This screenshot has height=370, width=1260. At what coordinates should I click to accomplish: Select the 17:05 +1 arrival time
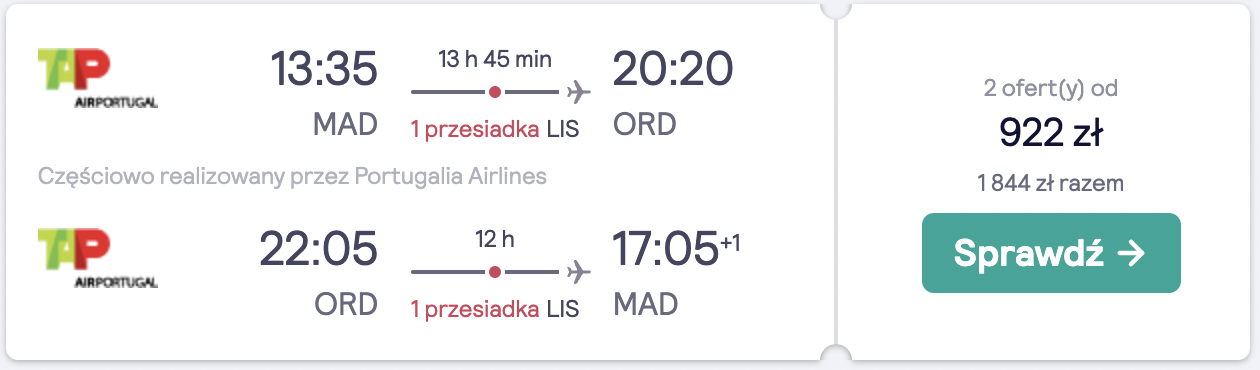point(677,248)
